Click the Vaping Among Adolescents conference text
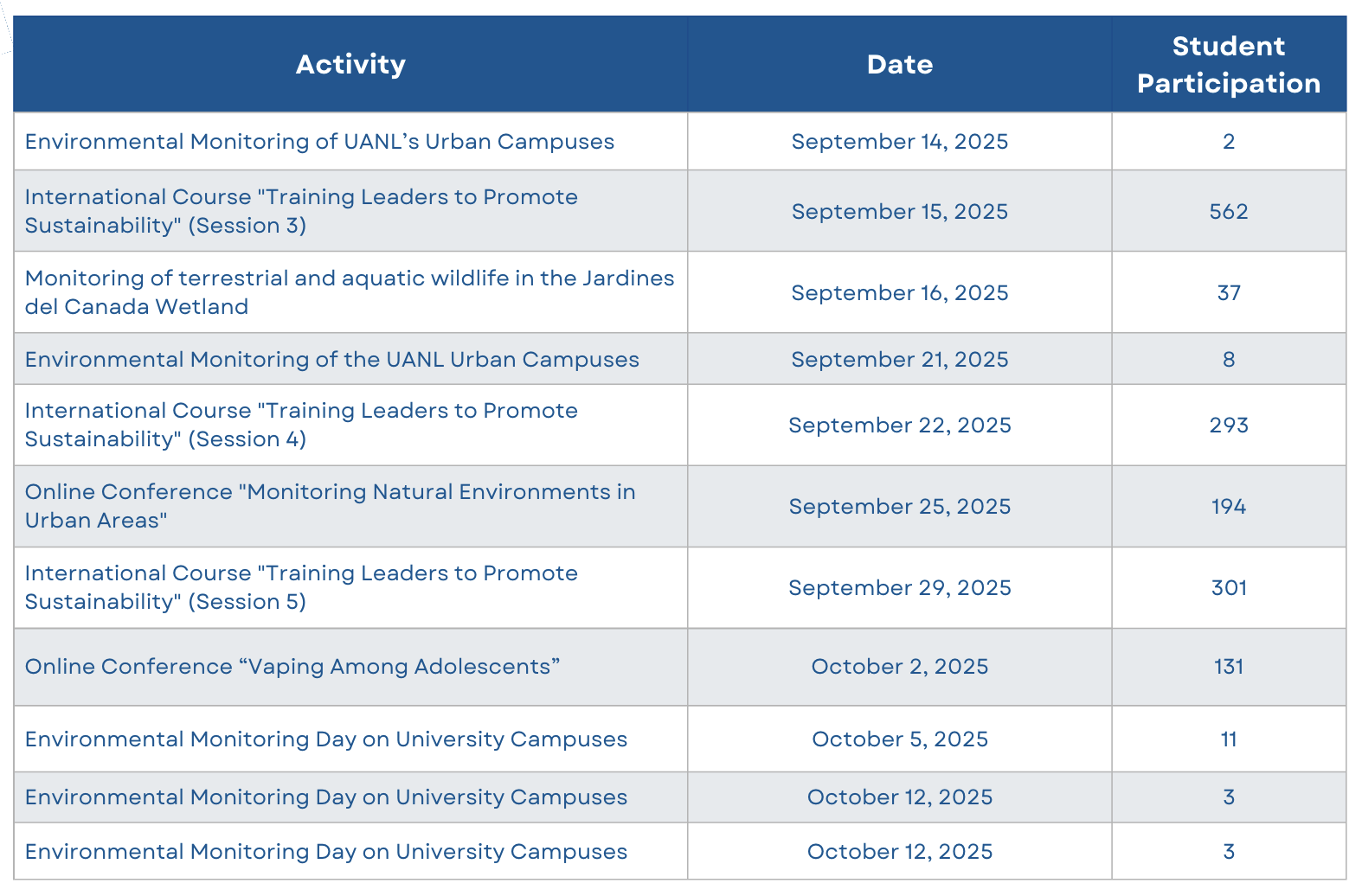Viewport: 1362px width, 896px height. pyautogui.click(x=292, y=666)
